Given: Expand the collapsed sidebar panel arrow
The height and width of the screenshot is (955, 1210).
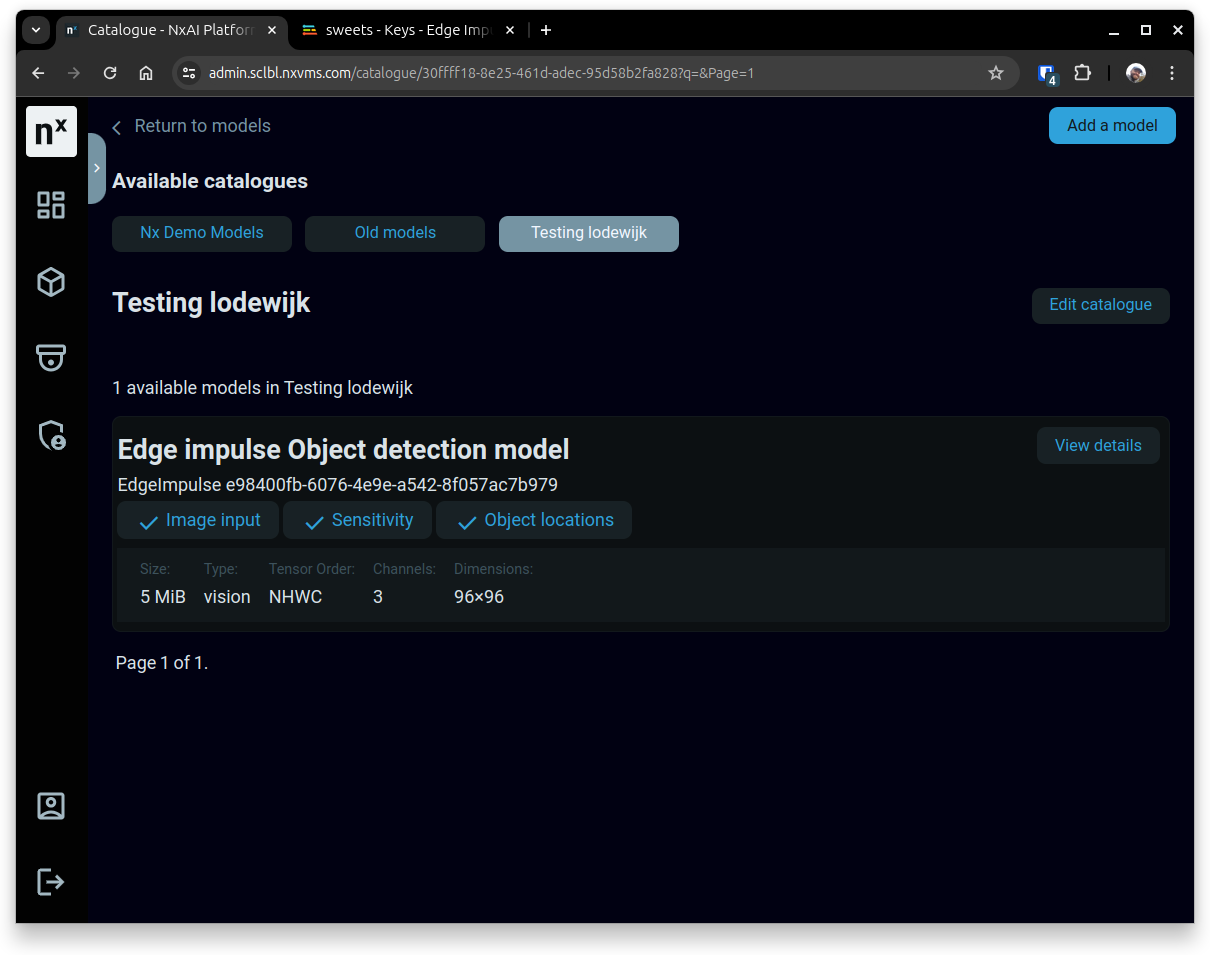Looking at the screenshot, I should [97, 168].
